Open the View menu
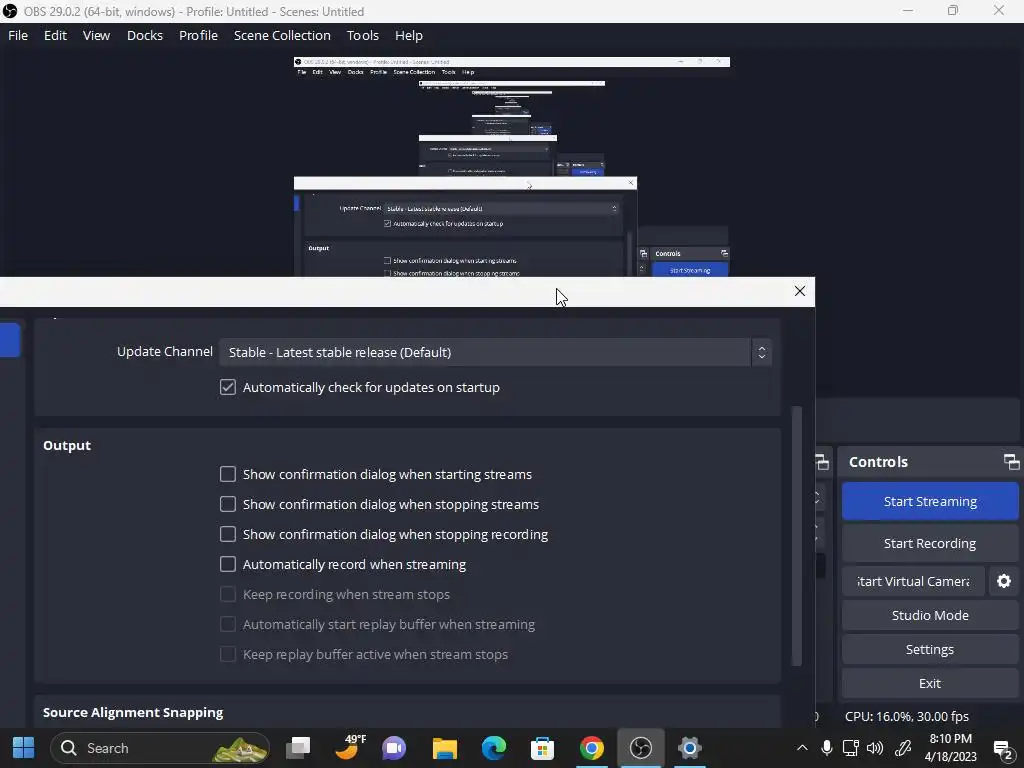This screenshot has height=768, width=1024. [96, 35]
